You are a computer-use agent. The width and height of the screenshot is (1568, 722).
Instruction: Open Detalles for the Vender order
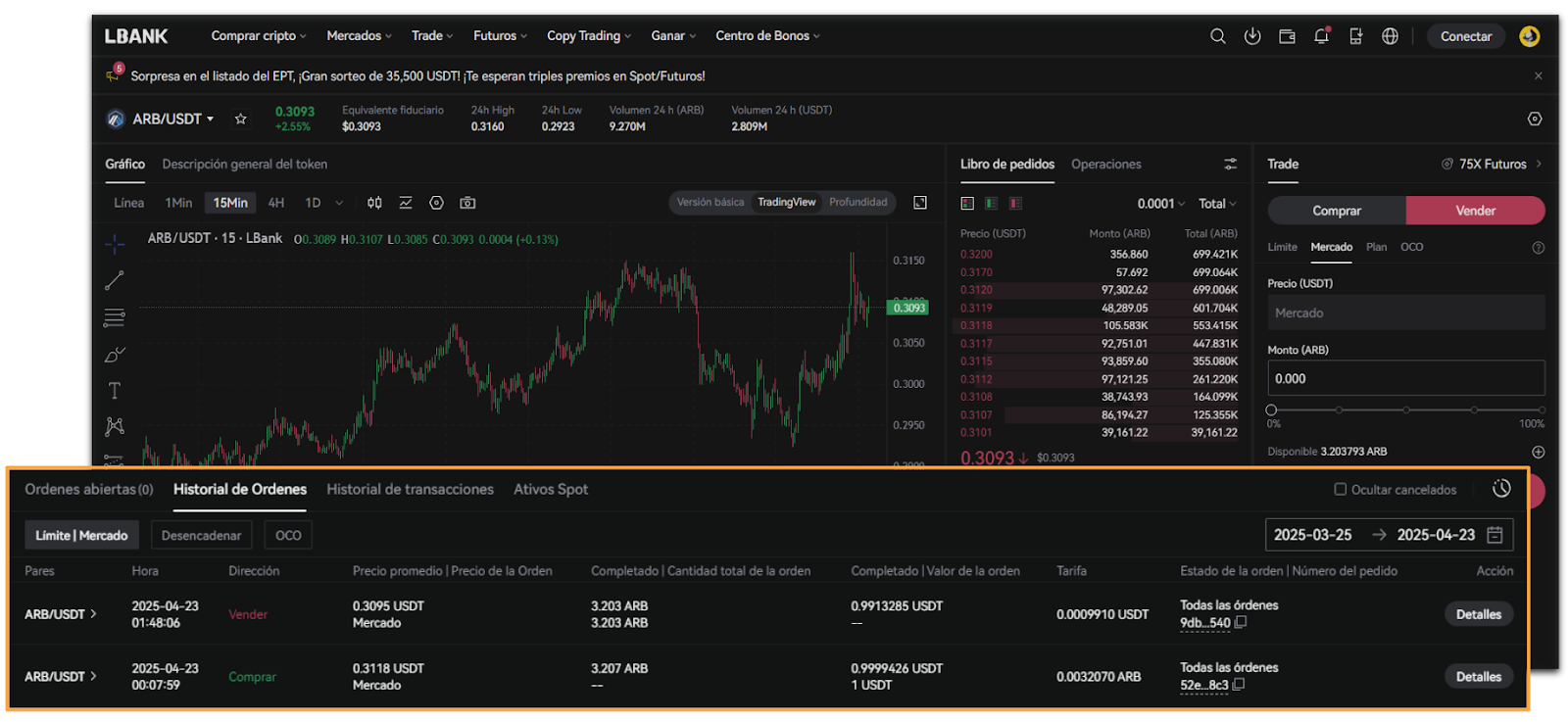(x=1479, y=614)
